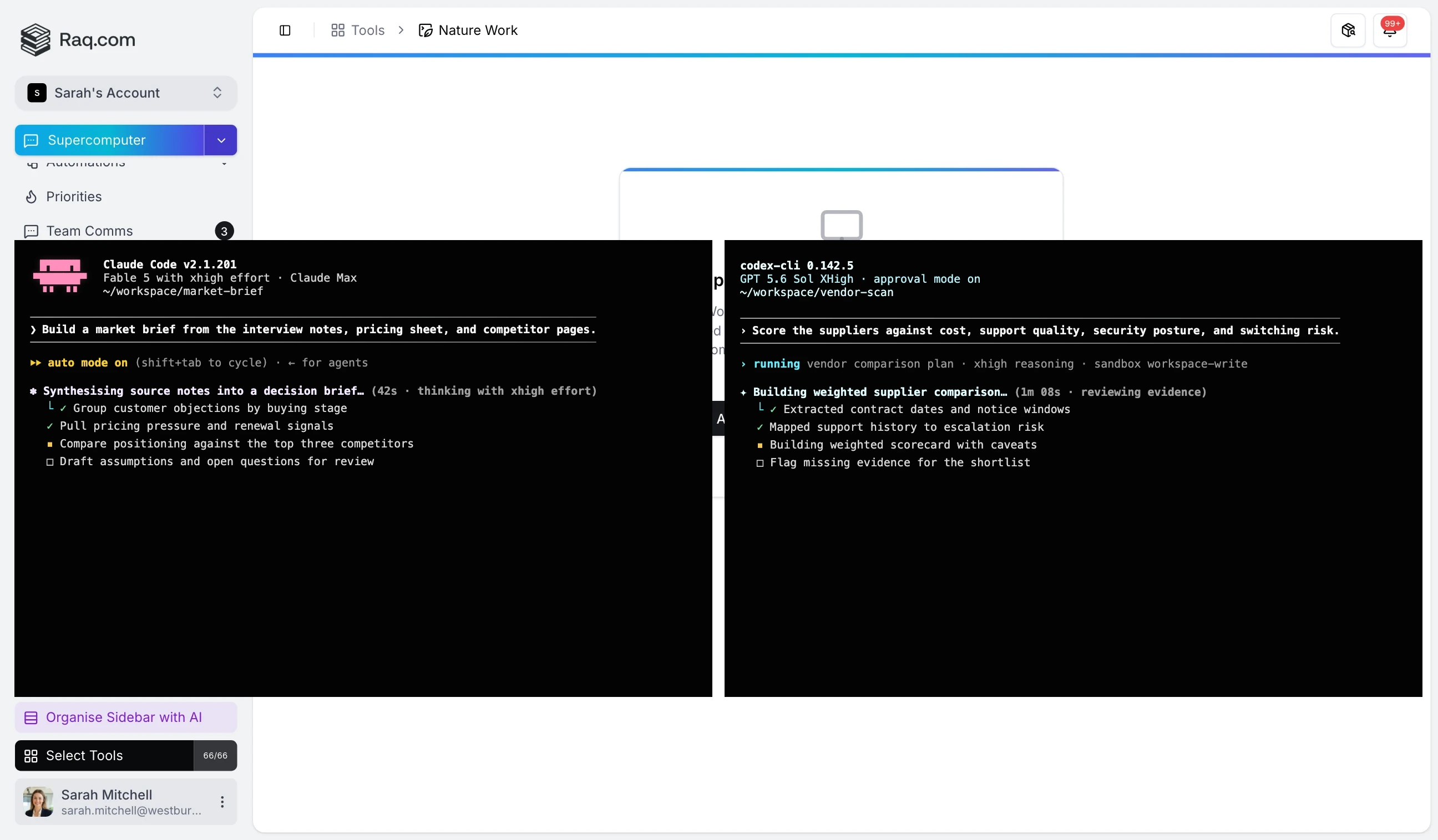Open Sarah Mitchell's three-dot options menu
Screen dimensions: 1438x840
222,802
